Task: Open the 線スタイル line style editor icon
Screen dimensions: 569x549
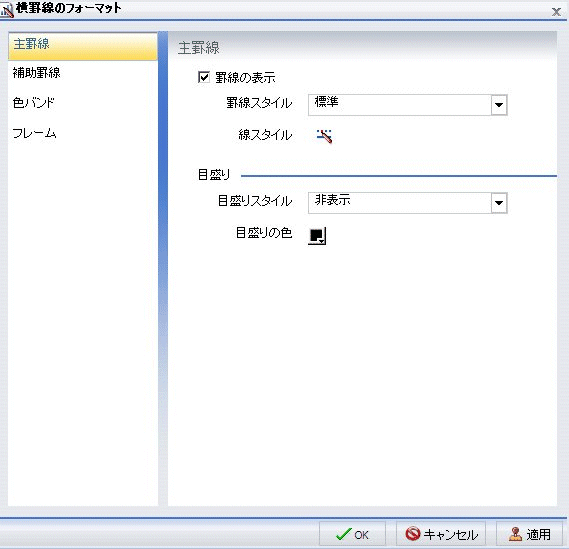Action: click(324, 136)
